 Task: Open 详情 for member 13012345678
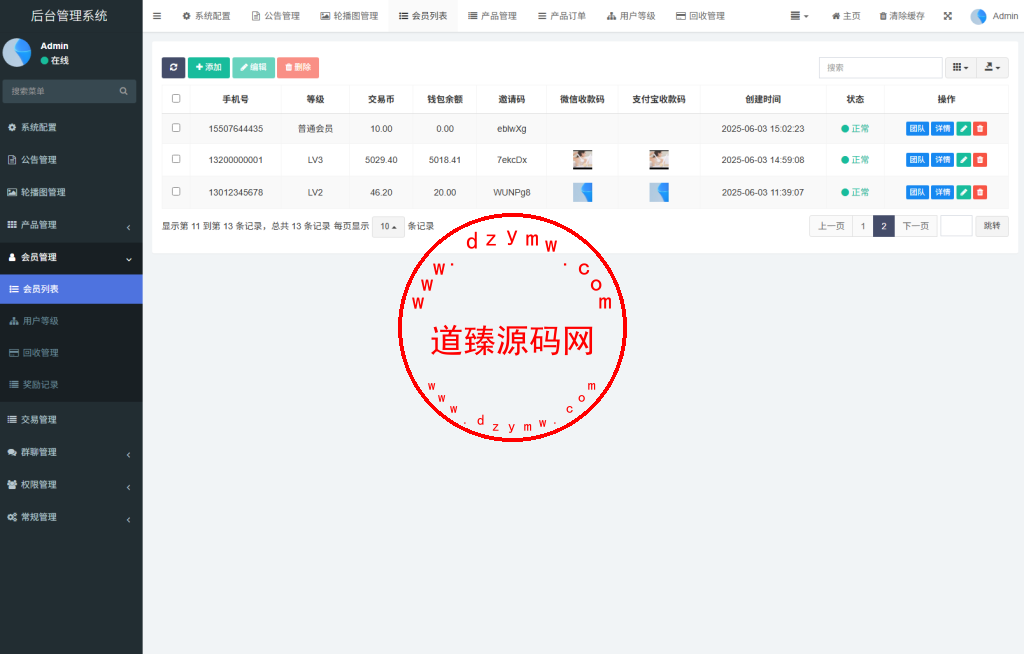click(x=942, y=192)
